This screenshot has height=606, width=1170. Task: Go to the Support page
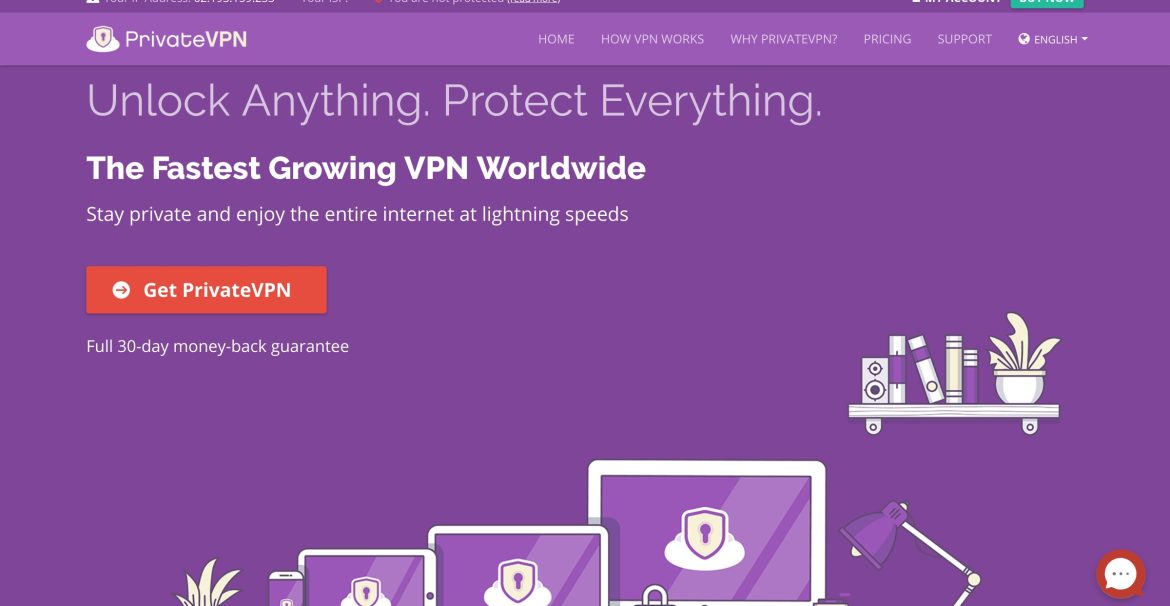coord(964,39)
